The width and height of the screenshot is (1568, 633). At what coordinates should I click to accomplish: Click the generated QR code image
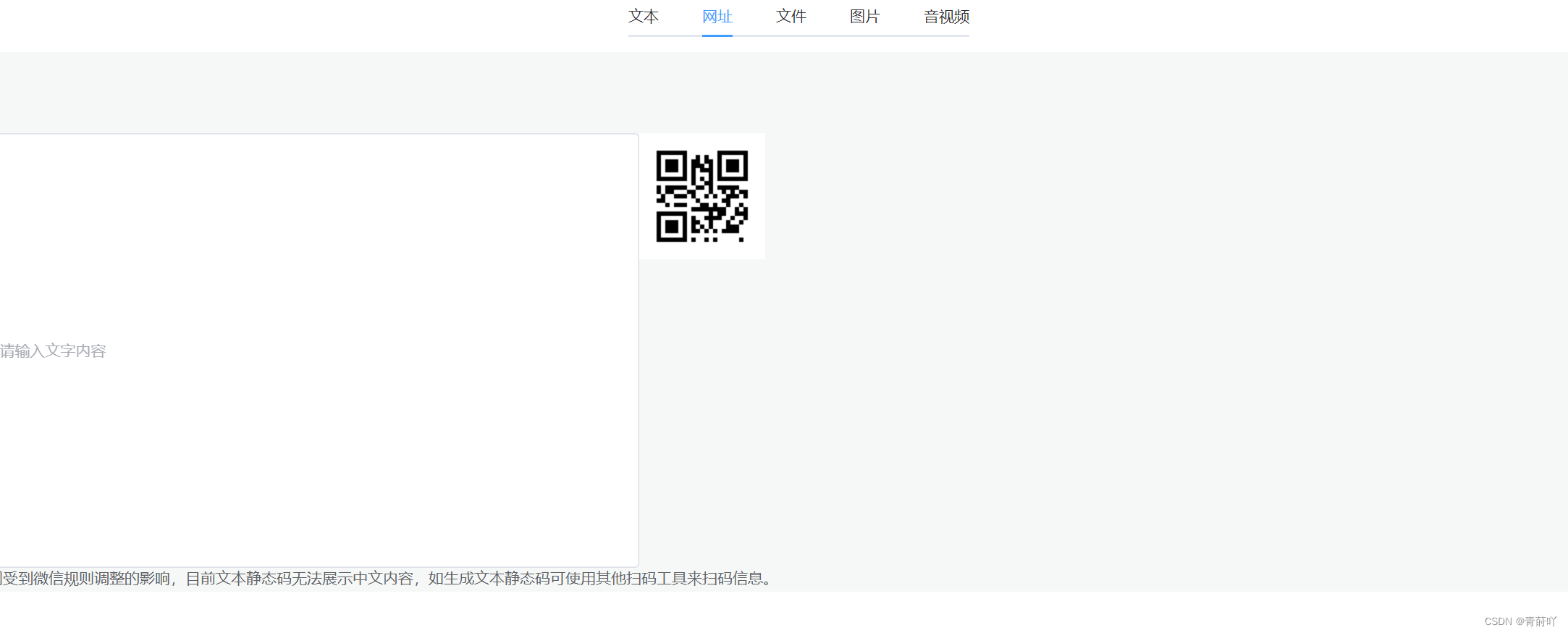coord(701,196)
